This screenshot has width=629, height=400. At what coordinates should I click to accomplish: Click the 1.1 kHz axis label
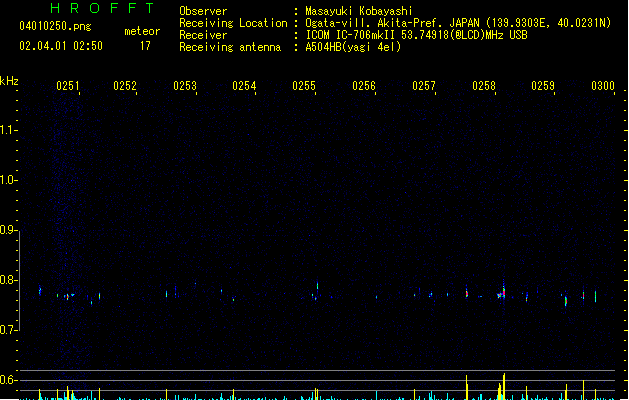7,130
